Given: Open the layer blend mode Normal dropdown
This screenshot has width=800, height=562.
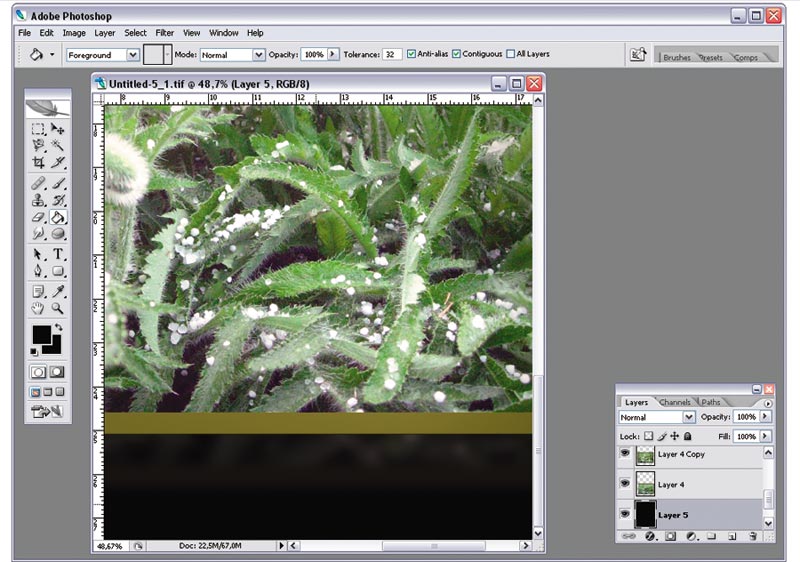Looking at the screenshot, I should tap(657, 417).
